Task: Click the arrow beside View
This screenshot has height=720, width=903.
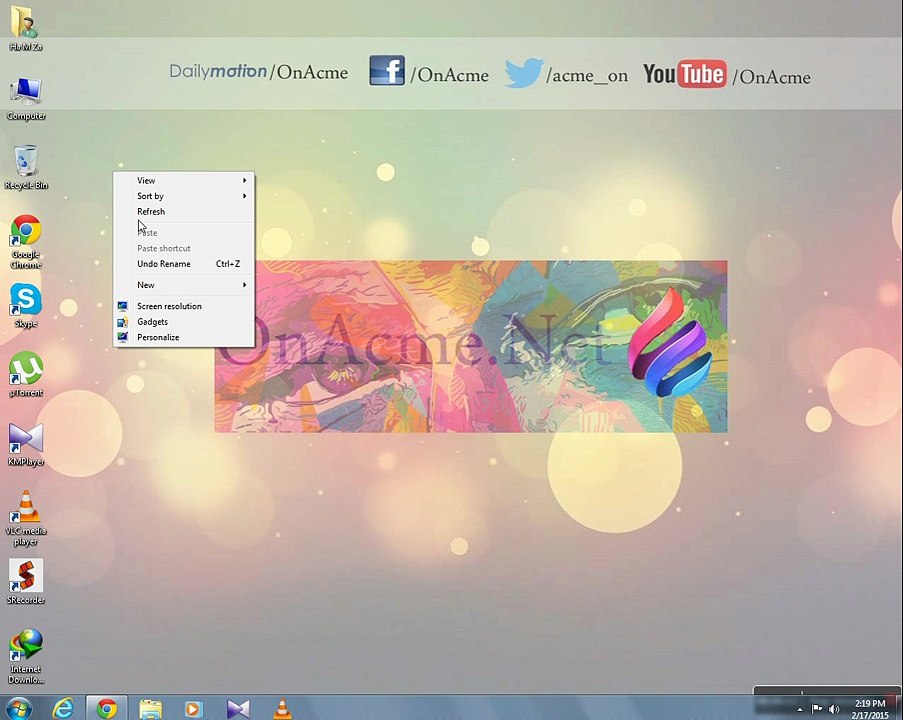Action: pos(245,180)
